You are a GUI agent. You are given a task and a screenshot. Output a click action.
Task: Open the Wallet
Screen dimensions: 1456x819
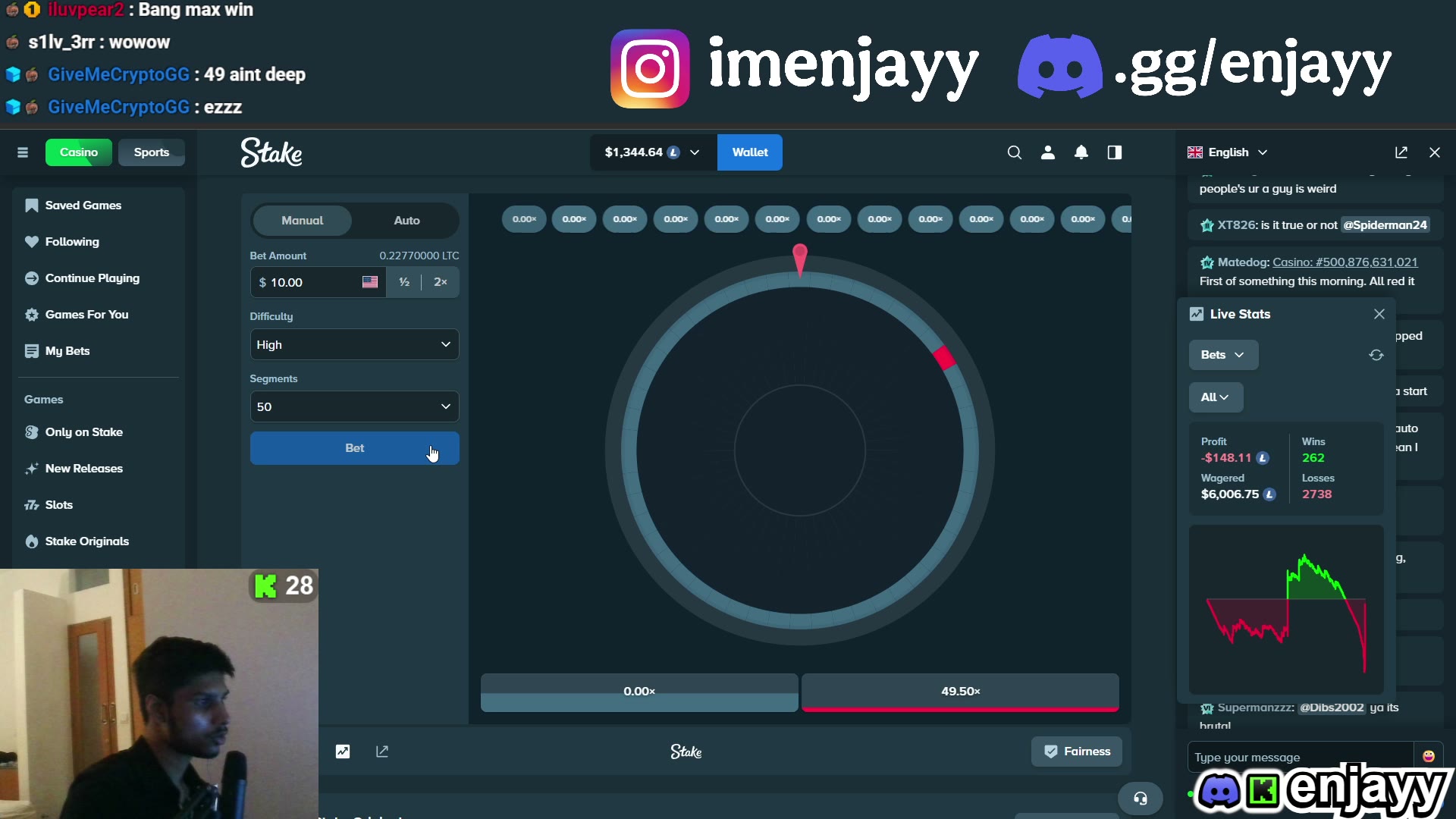(x=750, y=152)
